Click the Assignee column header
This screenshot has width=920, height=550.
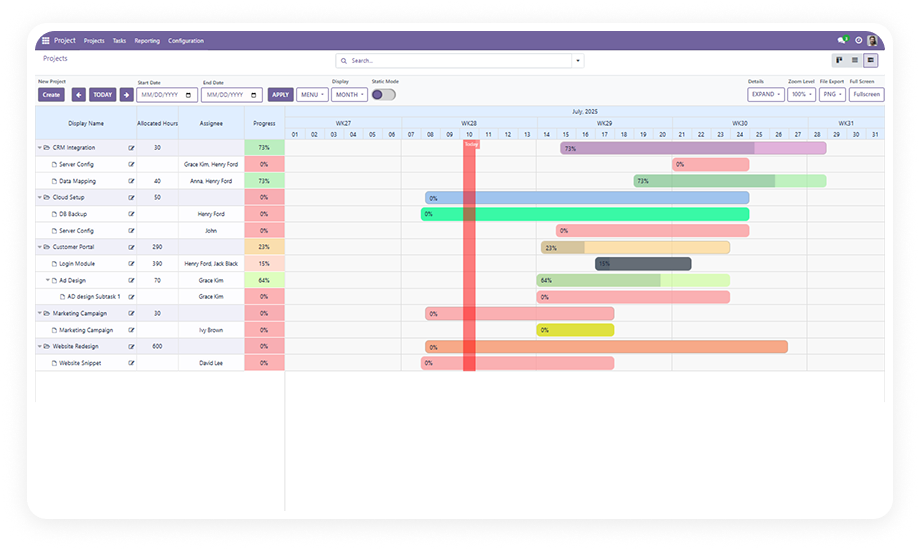point(211,123)
